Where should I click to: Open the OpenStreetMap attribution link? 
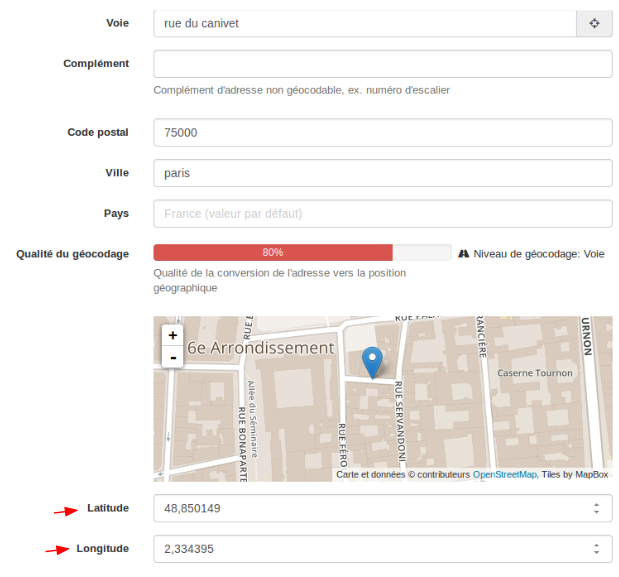tap(504, 475)
